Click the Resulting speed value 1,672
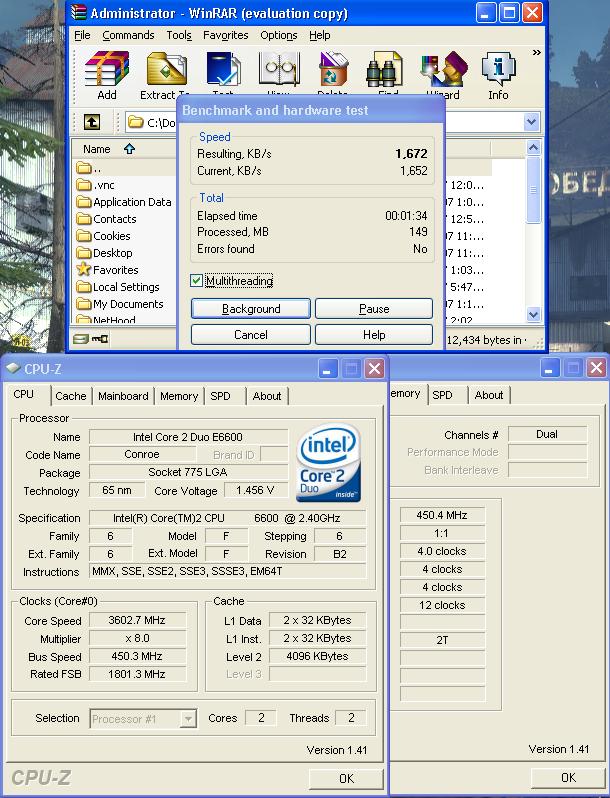This screenshot has width=610, height=798. (411, 154)
